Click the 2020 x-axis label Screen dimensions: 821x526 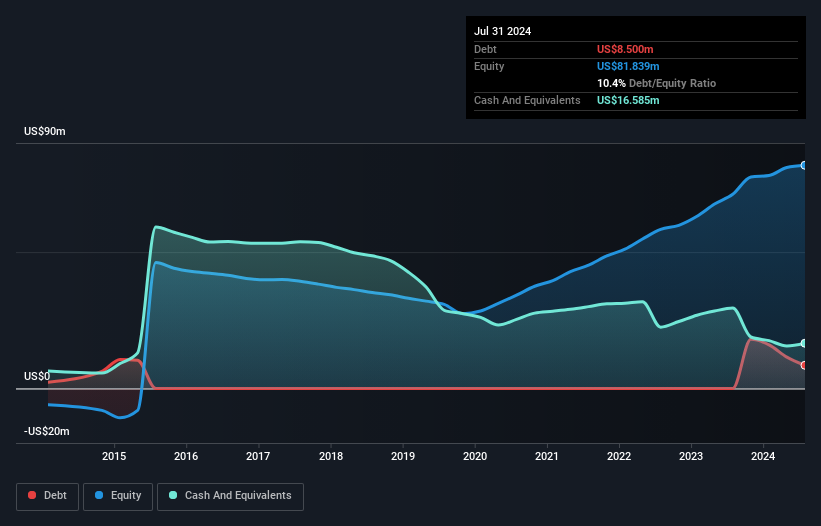coord(475,456)
